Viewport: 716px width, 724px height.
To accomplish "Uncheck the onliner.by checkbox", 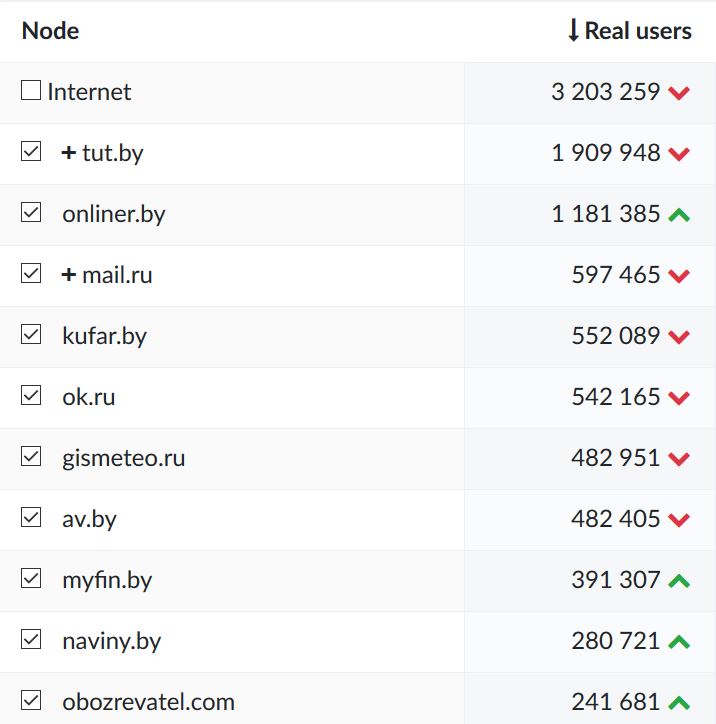I will coord(31,212).
